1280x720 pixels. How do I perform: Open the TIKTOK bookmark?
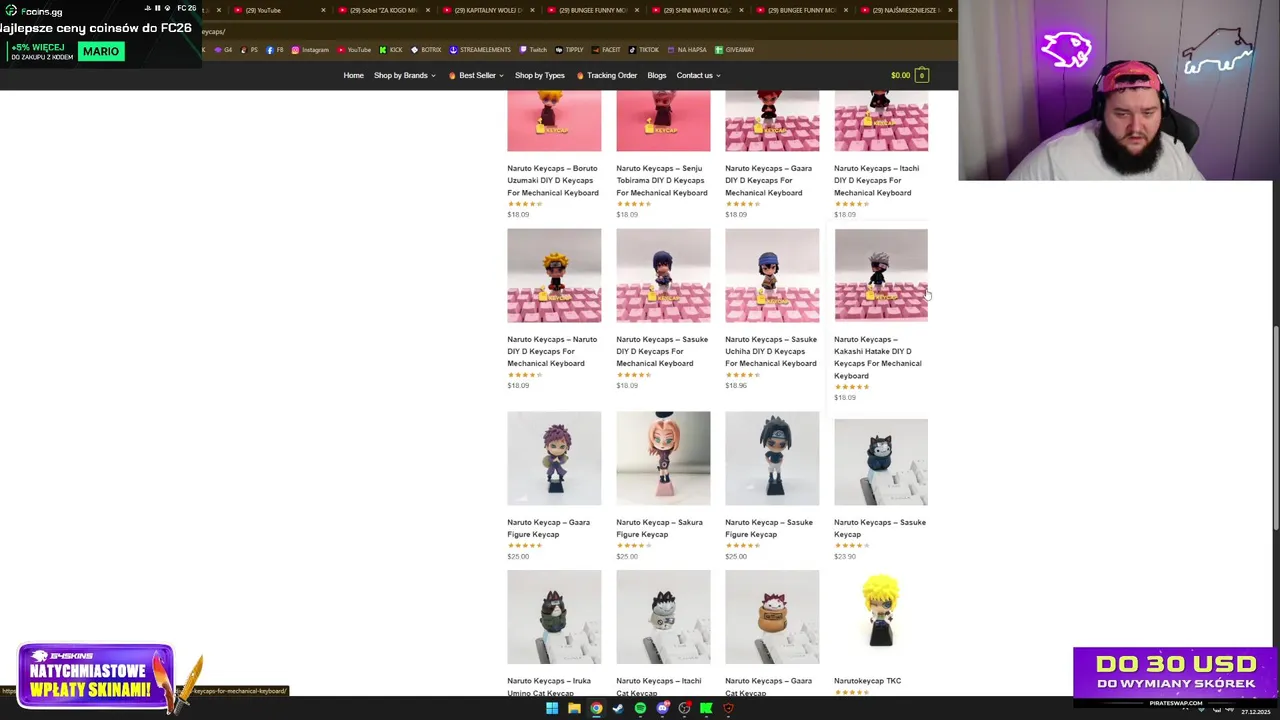point(644,50)
